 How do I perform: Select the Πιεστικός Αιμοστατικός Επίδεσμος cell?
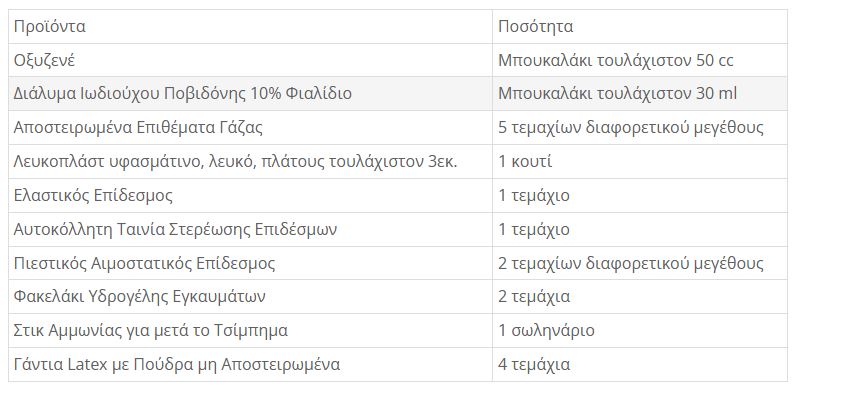(x=250, y=263)
